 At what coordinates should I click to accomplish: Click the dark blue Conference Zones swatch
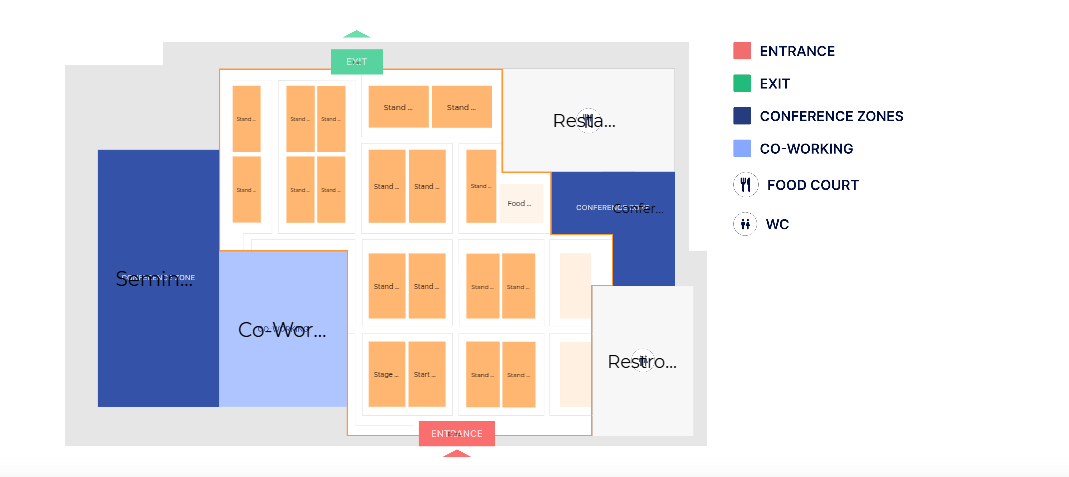[x=742, y=116]
